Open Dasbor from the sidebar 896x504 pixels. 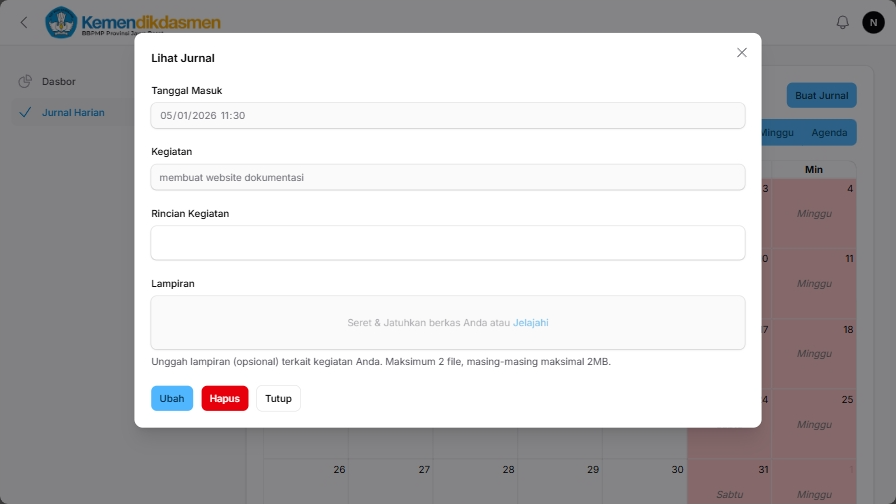(58, 82)
